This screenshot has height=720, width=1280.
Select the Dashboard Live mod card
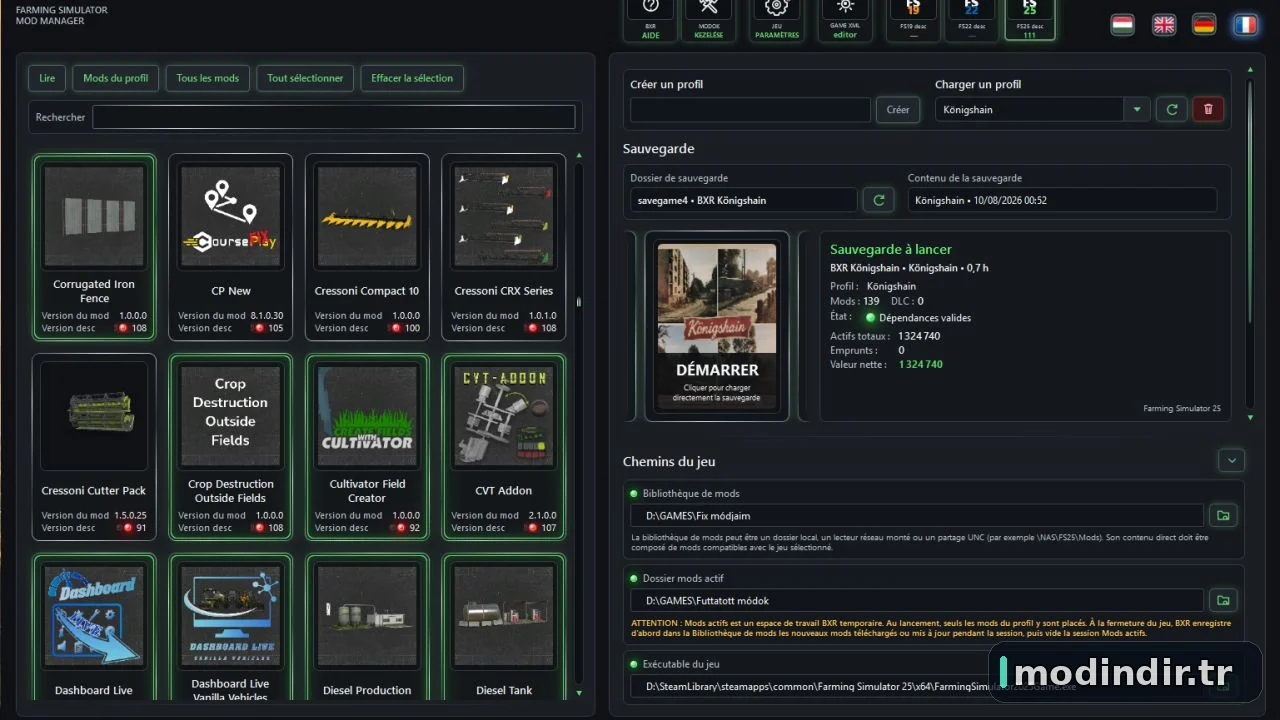tap(95, 628)
